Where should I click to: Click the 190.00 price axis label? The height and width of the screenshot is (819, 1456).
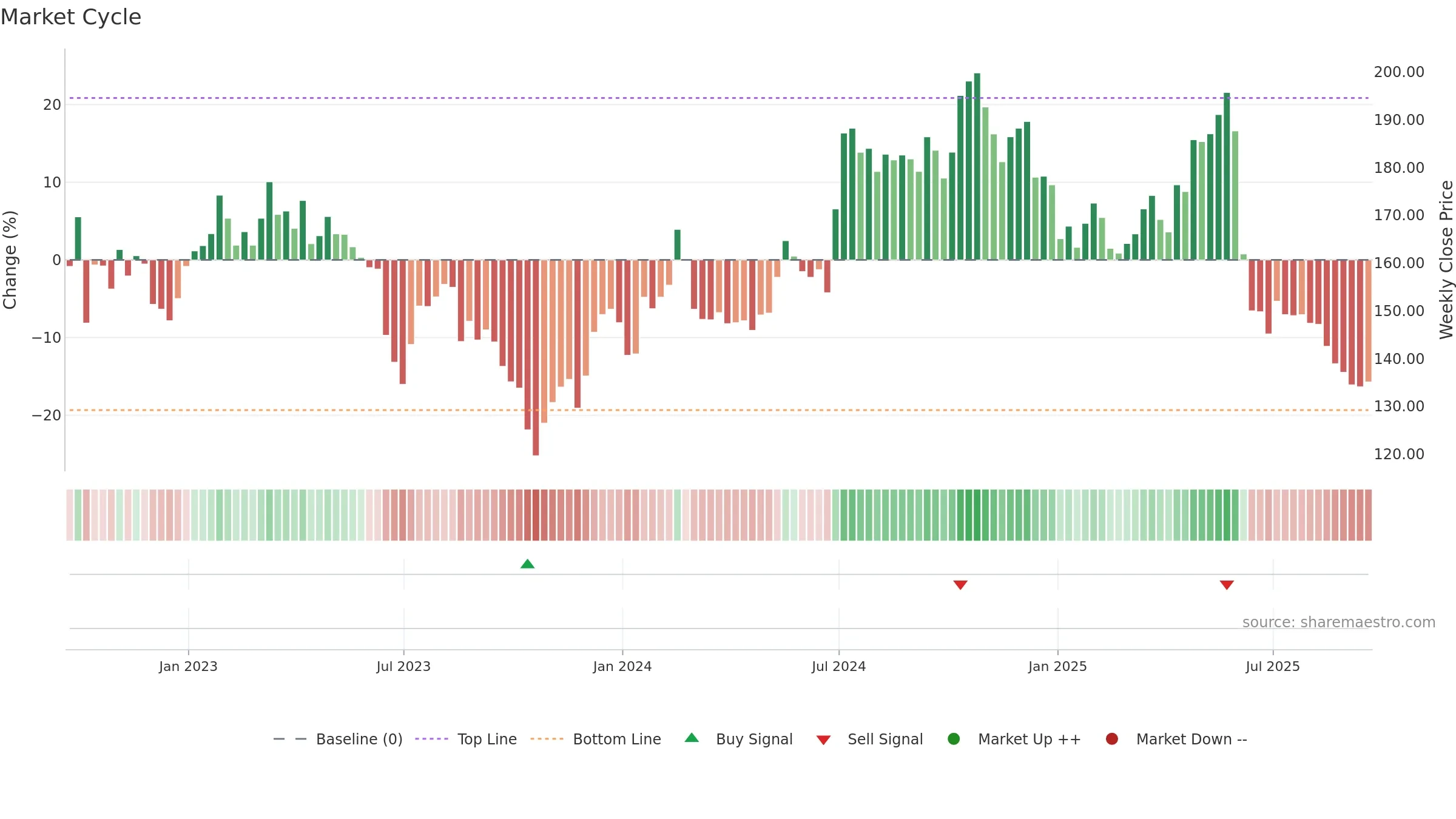coord(1399,120)
